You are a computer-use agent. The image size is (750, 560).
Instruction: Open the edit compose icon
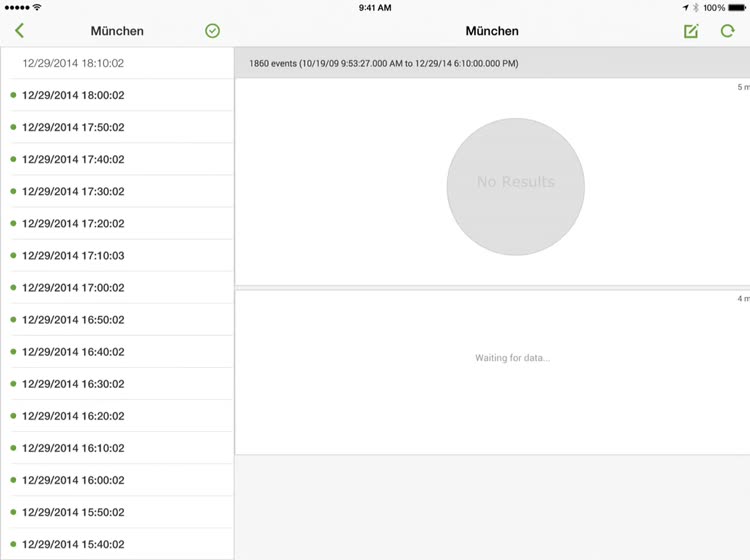pyautogui.click(x=691, y=31)
